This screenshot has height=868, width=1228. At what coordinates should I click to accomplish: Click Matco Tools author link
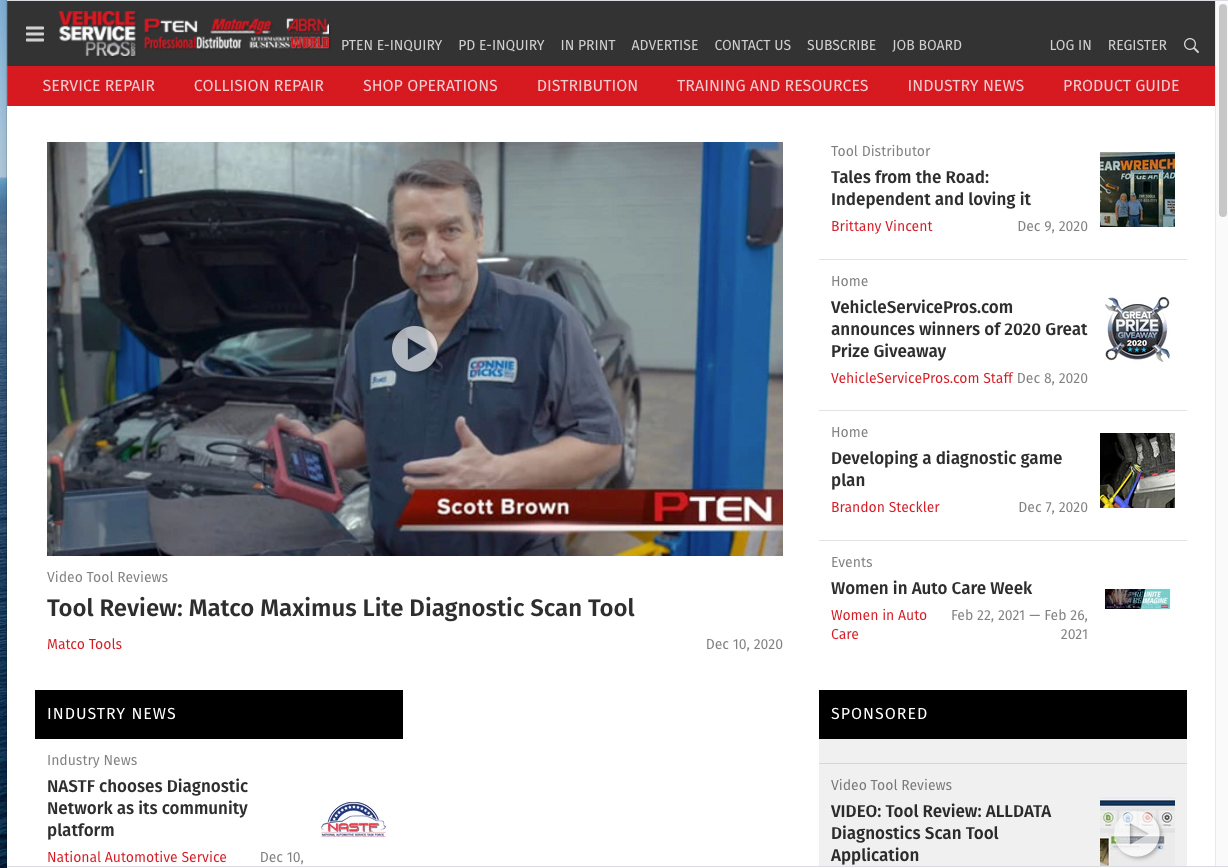85,644
